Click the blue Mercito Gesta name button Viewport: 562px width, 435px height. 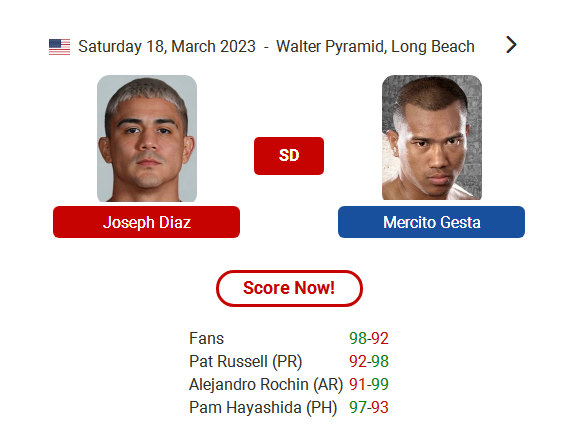point(432,222)
